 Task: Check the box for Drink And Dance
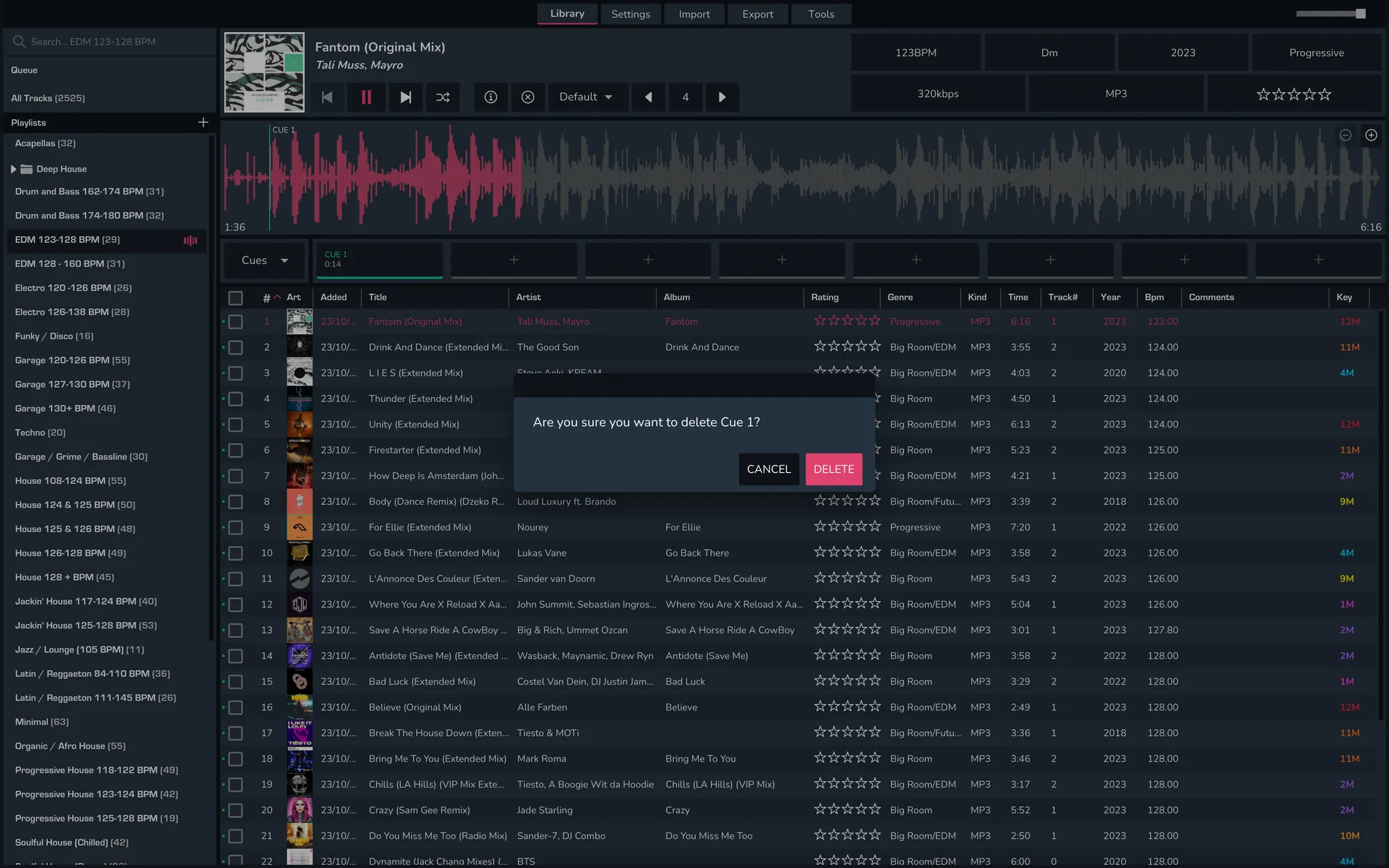pyautogui.click(x=235, y=347)
